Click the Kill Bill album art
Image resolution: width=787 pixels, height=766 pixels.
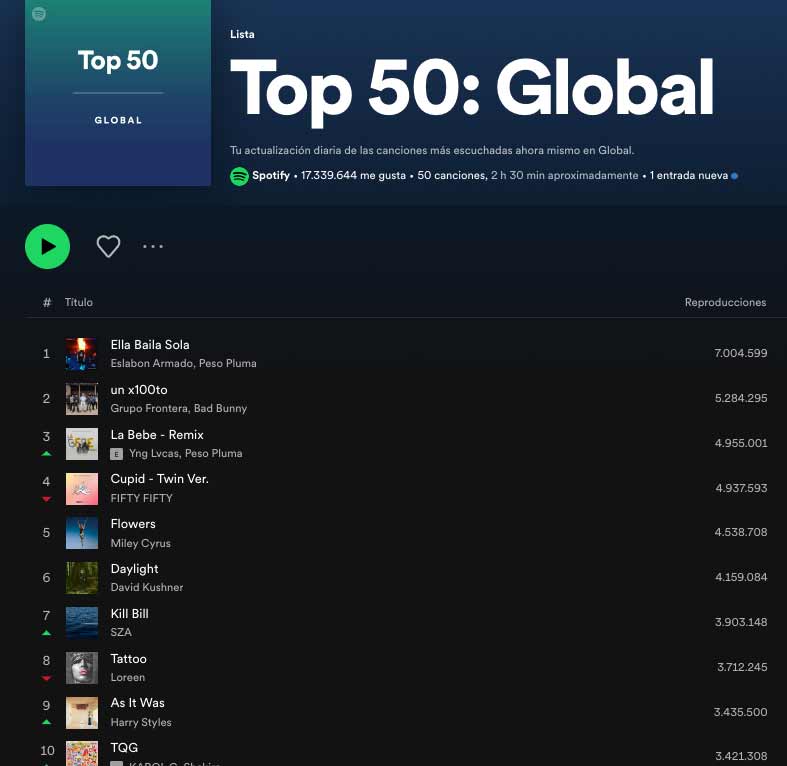(x=82, y=623)
